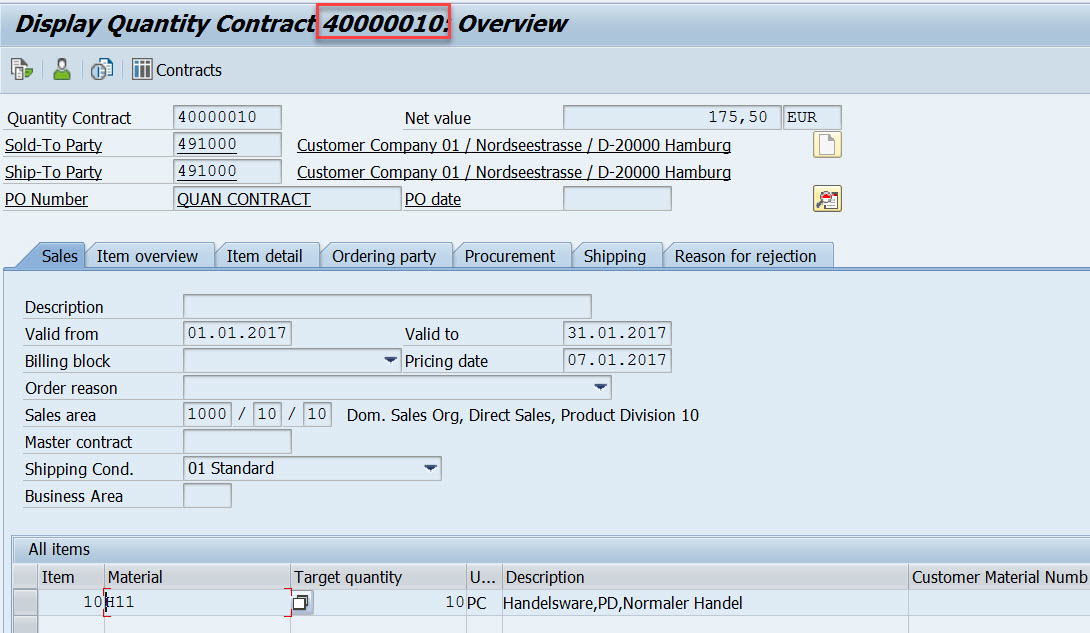The width and height of the screenshot is (1090, 633).
Task: Open the header output preview icon near PO date
Action: [x=827, y=198]
